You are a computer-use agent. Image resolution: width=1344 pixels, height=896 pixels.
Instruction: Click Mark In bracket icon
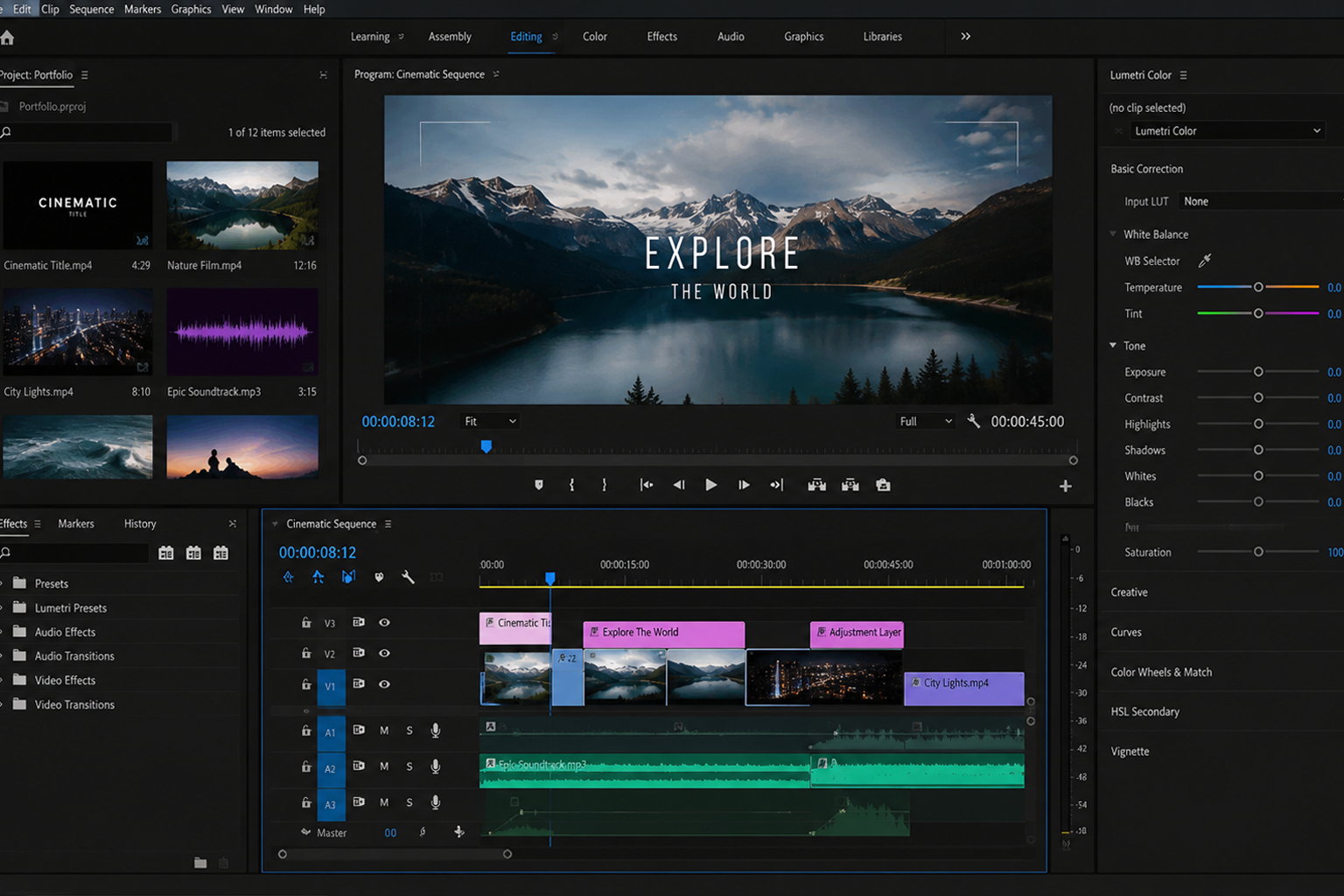click(x=571, y=485)
